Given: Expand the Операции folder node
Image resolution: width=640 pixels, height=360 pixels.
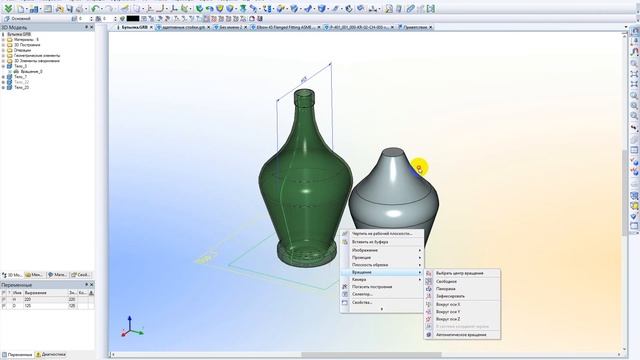Looking at the screenshot, I should pos(4,50).
